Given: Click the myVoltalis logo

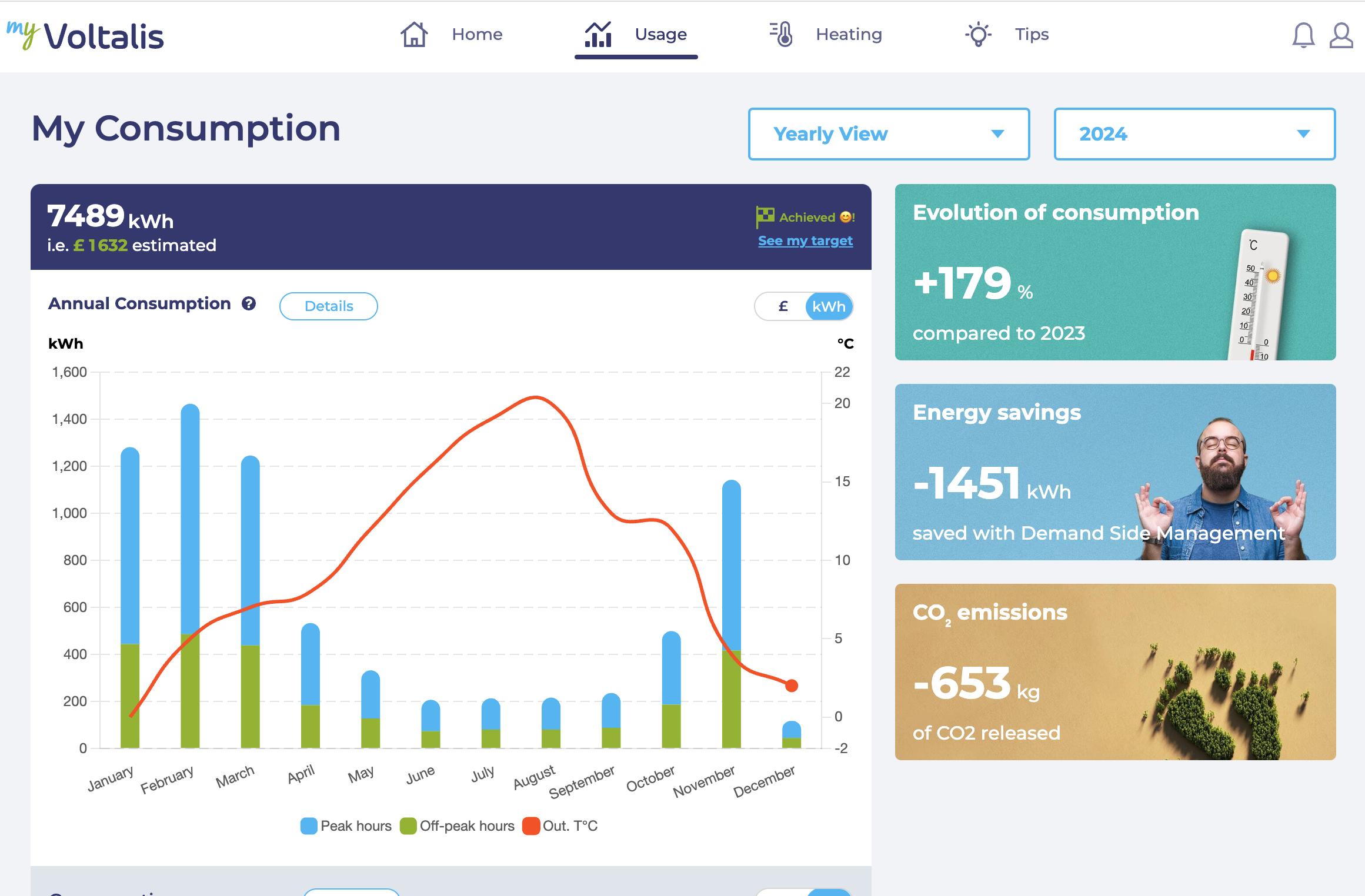Looking at the screenshot, I should tap(85, 35).
